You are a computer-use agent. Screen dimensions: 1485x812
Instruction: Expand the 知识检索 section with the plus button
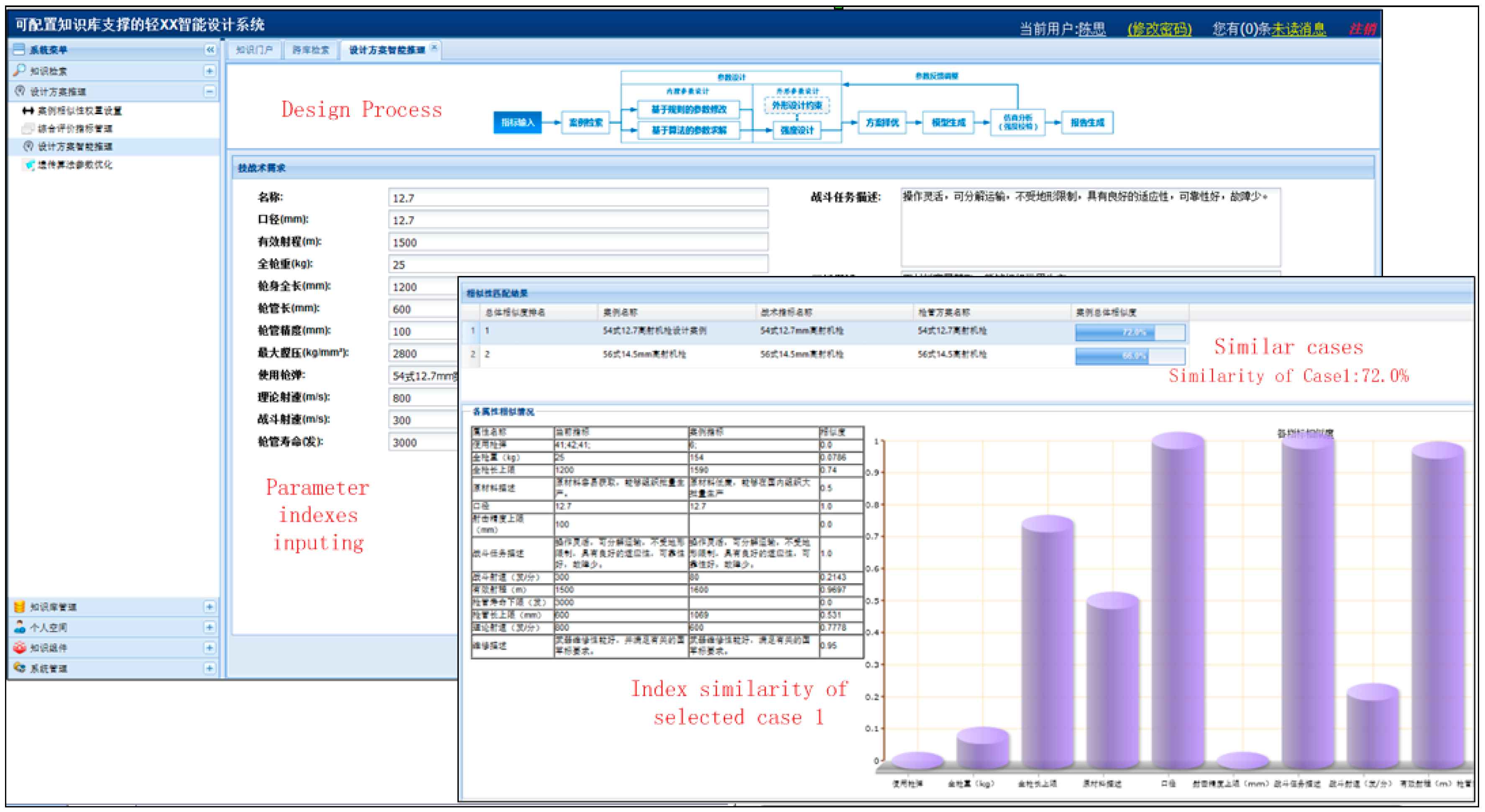coord(210,71)
